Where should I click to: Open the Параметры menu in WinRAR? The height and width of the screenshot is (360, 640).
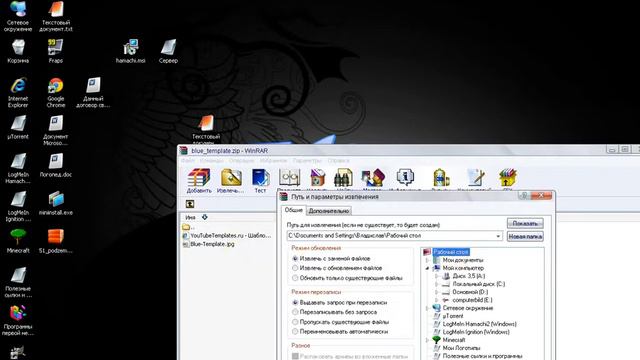point(307,161)
